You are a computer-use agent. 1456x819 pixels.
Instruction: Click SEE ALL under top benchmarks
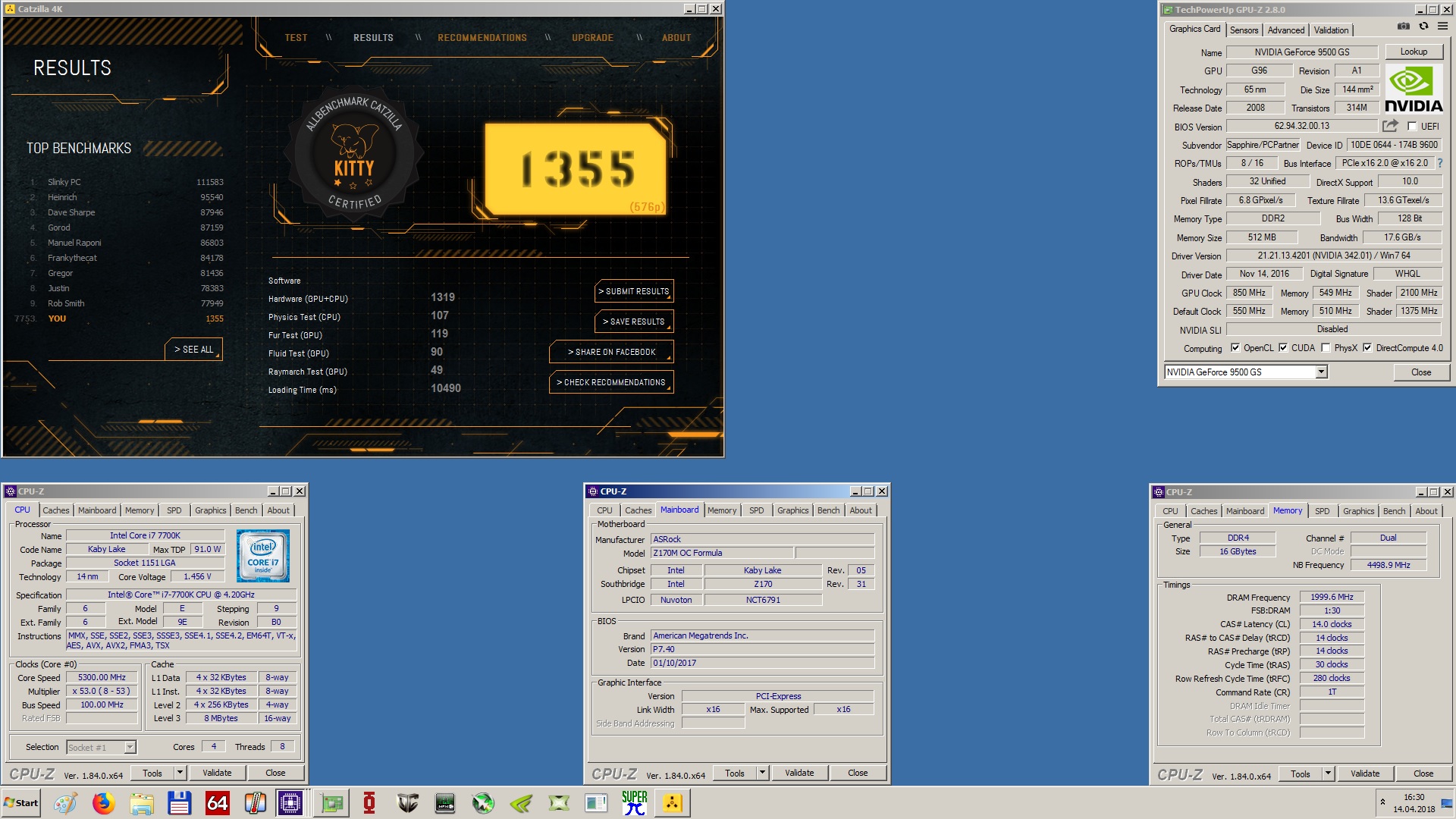tap(193, 350)
